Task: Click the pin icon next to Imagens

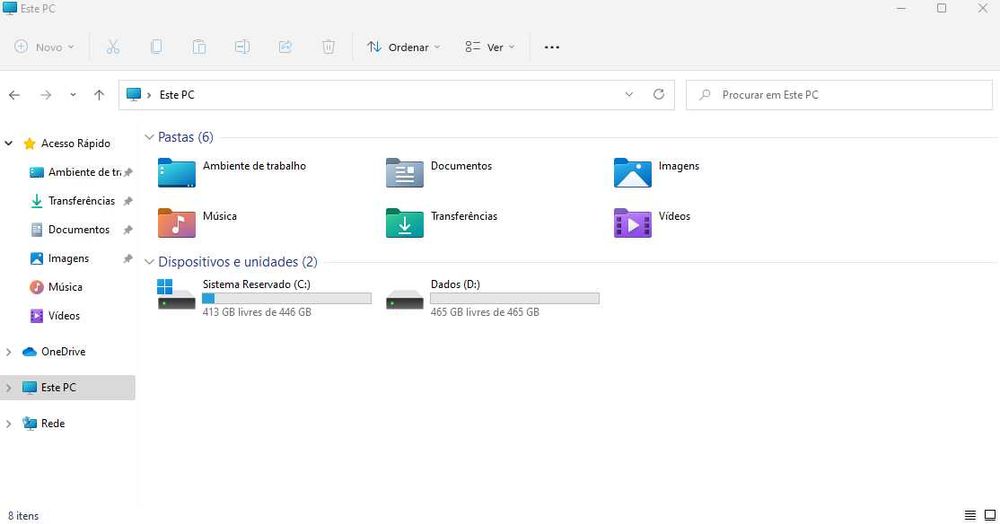Action: (x=128, y=258)
